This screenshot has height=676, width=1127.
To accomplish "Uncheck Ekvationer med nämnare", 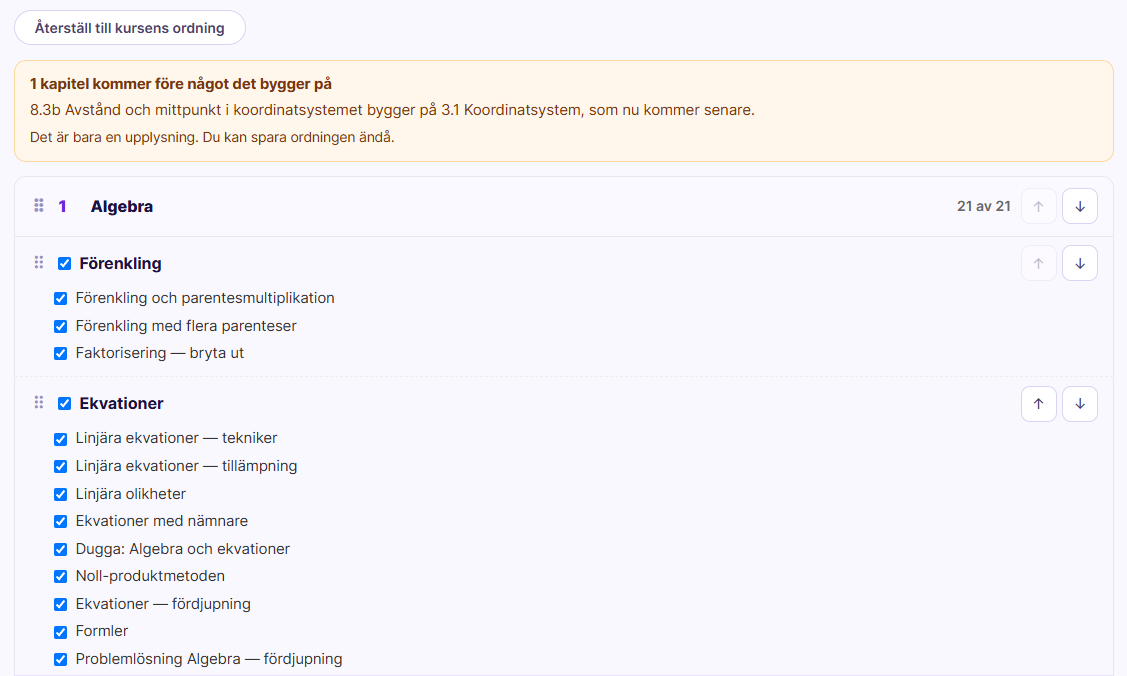I will point(60,522).
